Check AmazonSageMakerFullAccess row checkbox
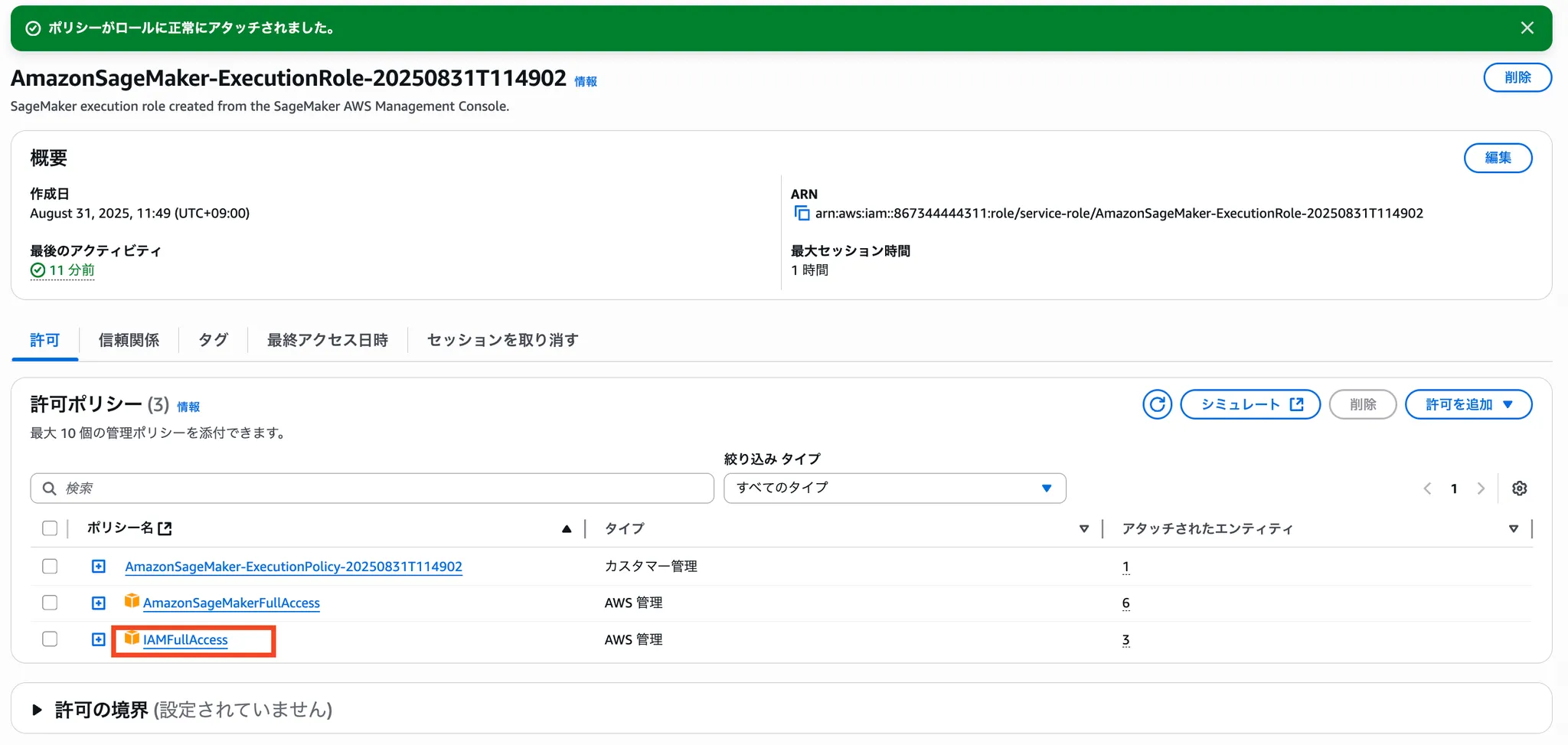The width and height of the screenshot is (1568, 745). 50,603
